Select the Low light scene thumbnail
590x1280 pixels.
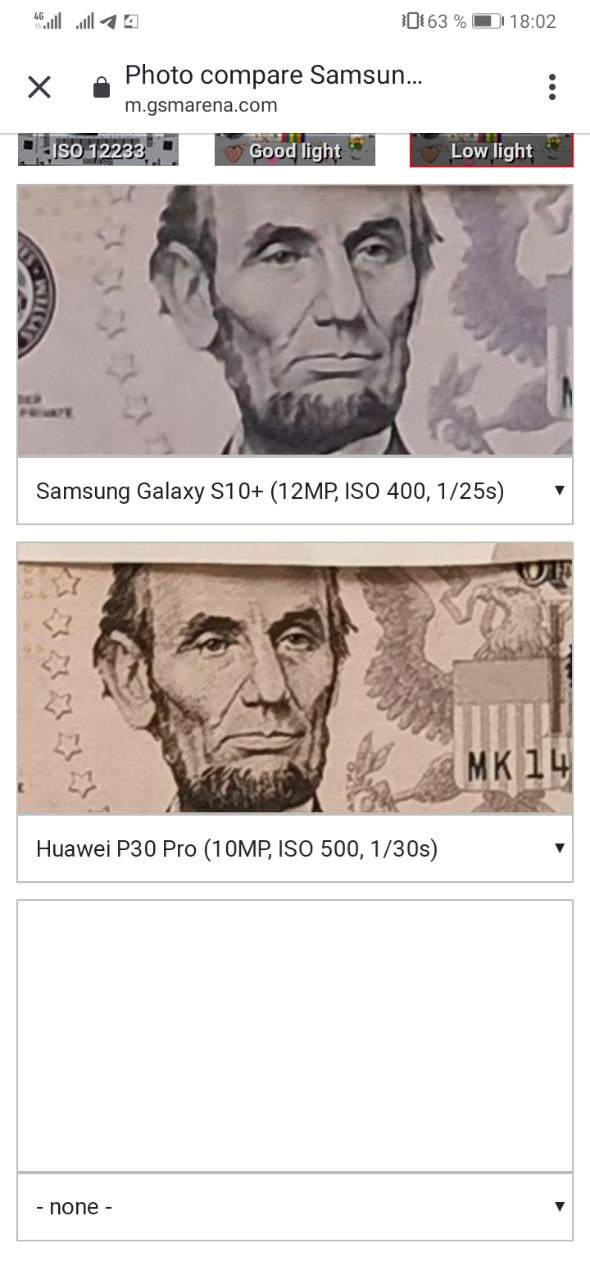[491, 150]
